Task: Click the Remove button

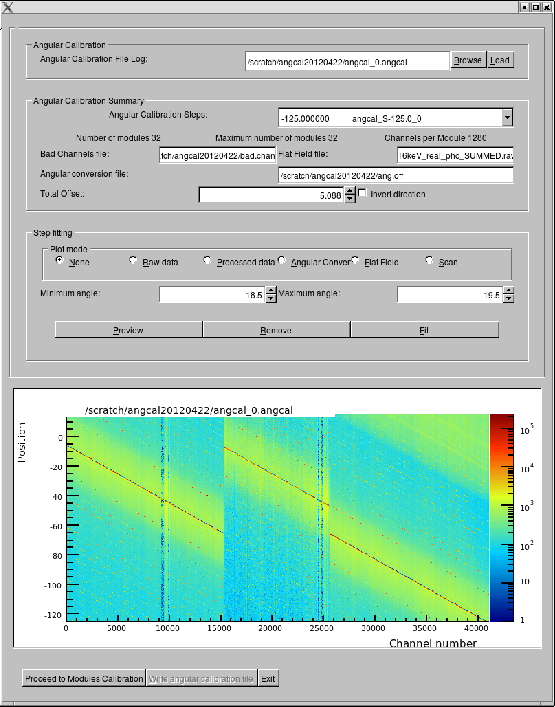Action: click(276, 330)
